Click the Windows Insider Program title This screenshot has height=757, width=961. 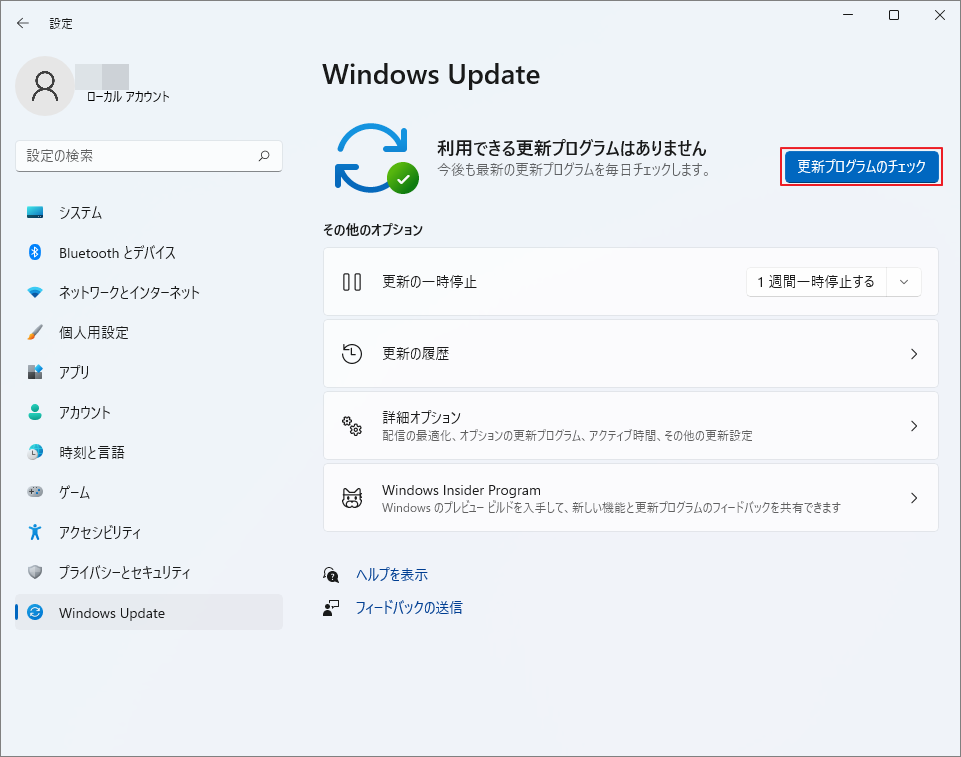462,490
